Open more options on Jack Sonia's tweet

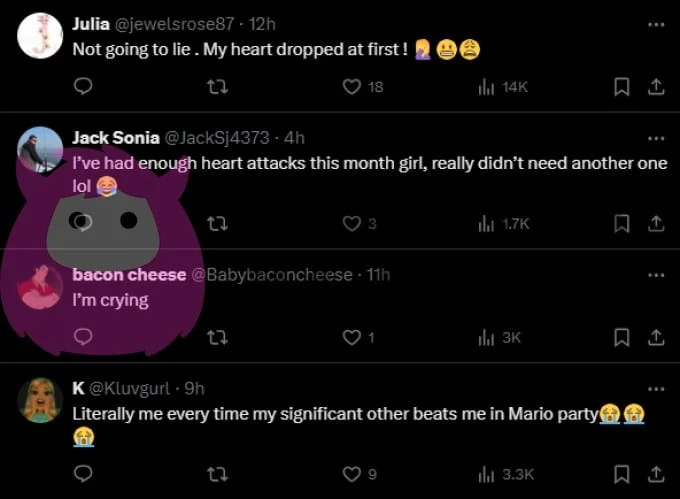click(x=656, y=138)
